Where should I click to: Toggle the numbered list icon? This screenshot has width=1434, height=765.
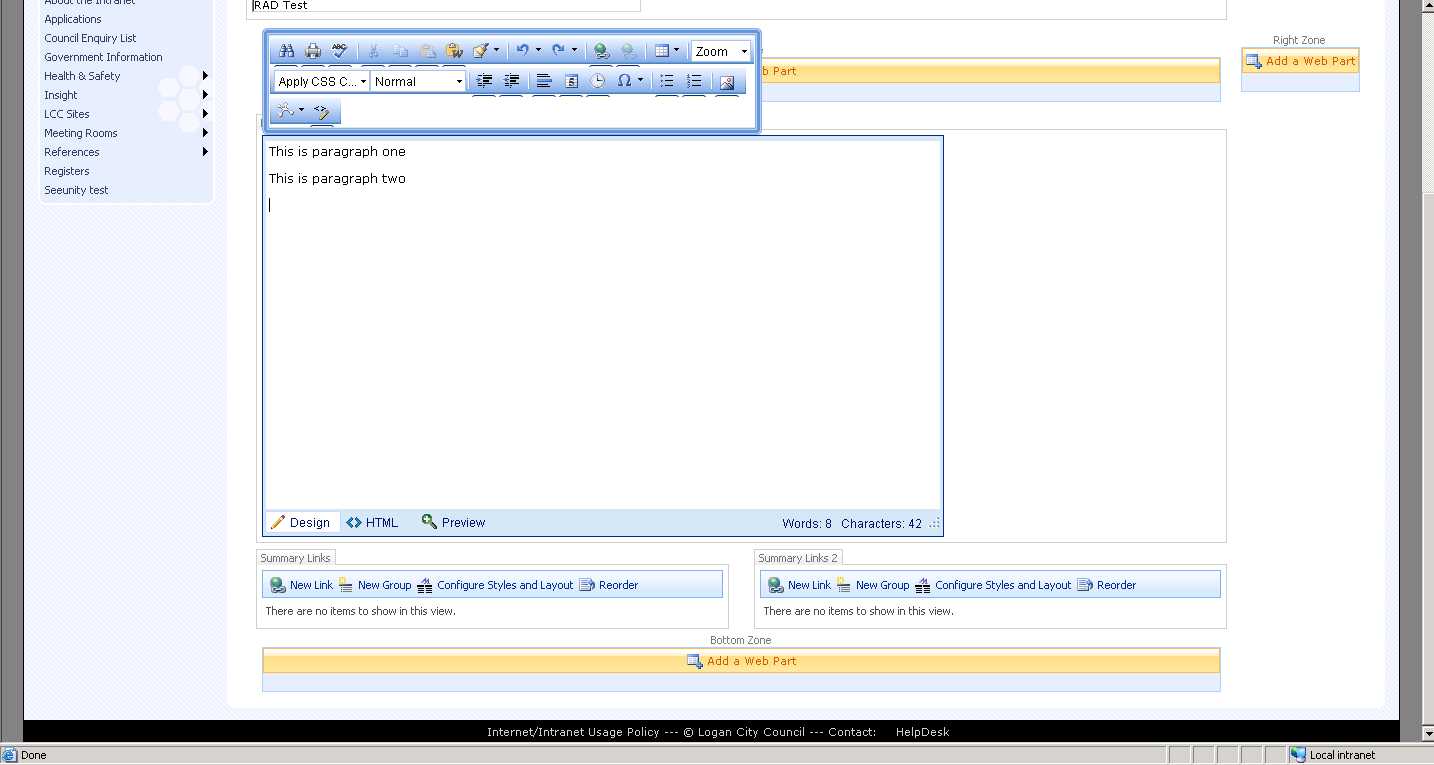pos(694,82)
